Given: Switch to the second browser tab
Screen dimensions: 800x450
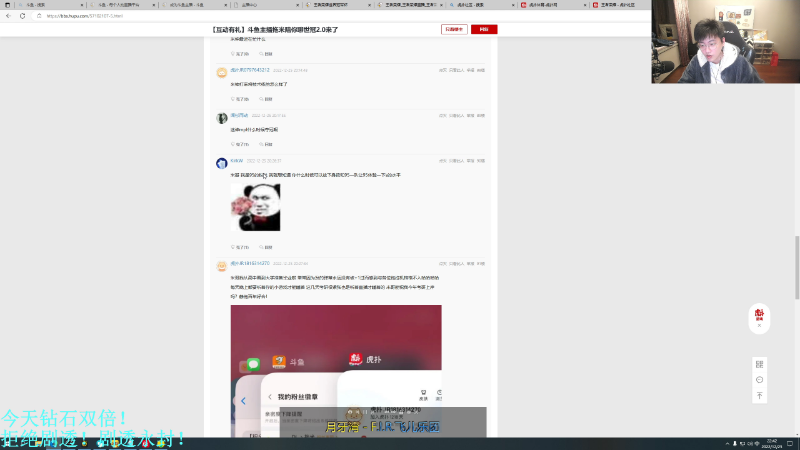Looking at the screenshot, I should (121, 5).
